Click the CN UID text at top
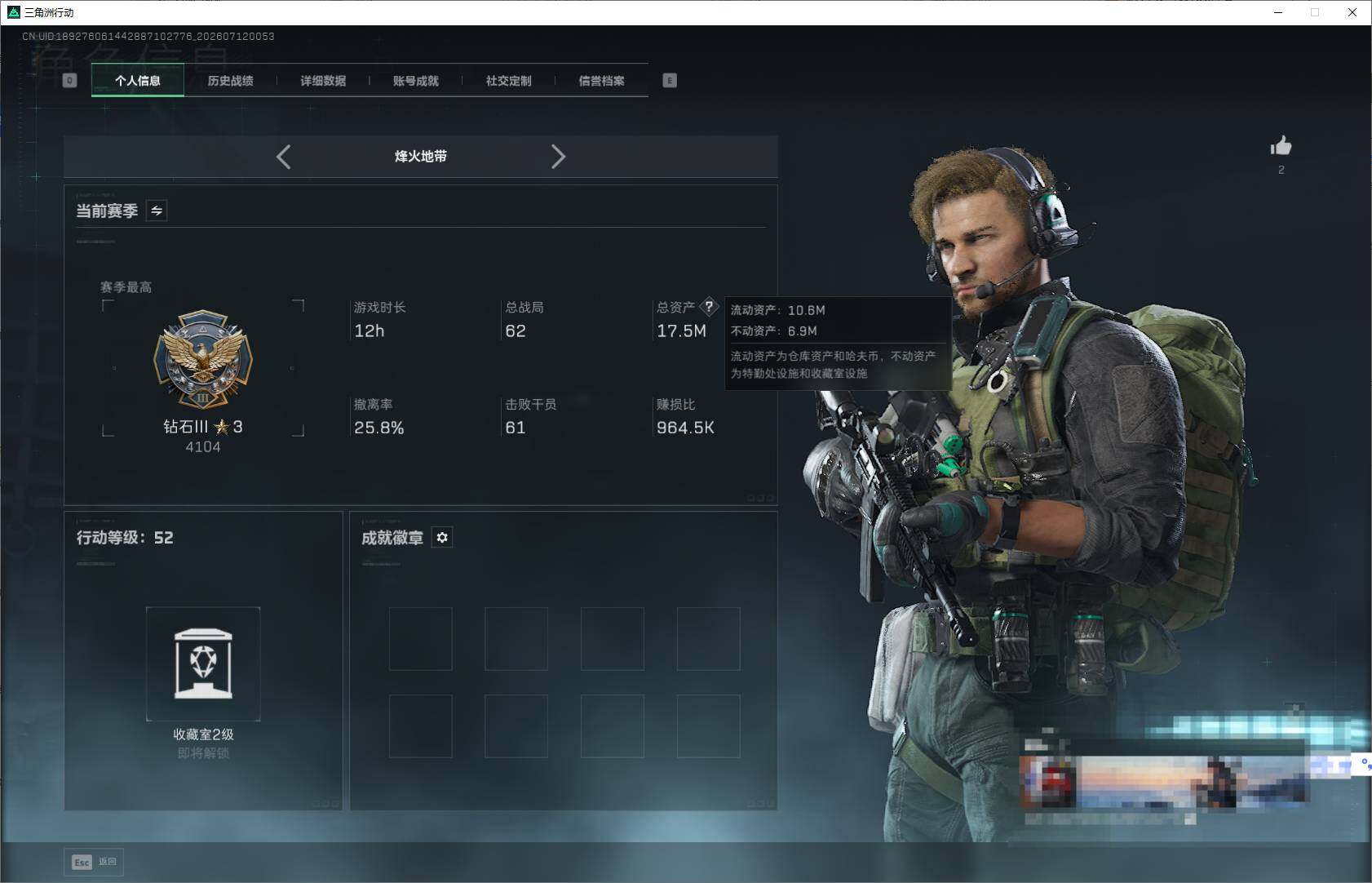1372x883 pixels. point(148,37)
